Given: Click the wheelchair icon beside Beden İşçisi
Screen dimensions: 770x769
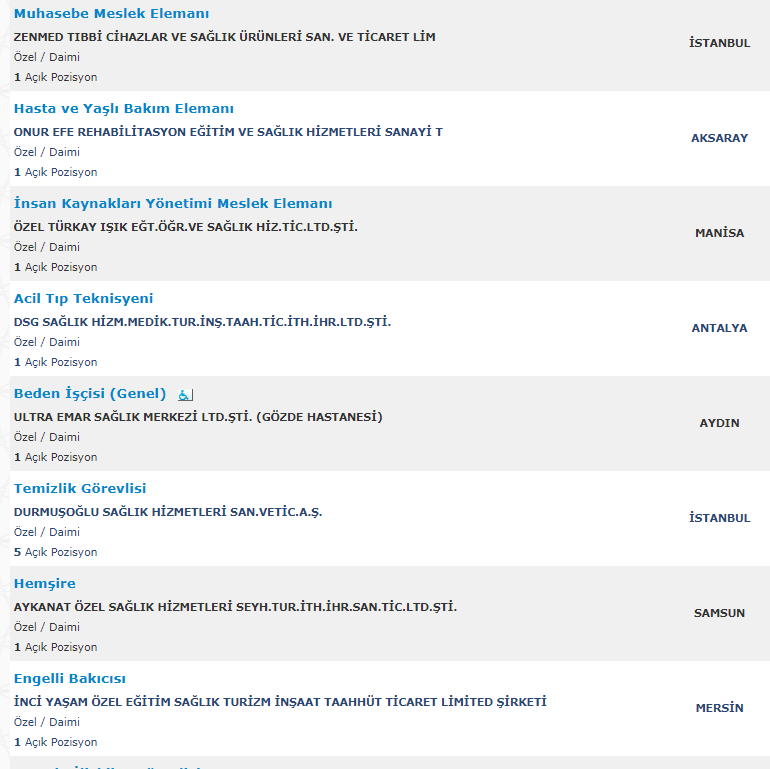Looking at the screenshot, I should pos(186,395).
